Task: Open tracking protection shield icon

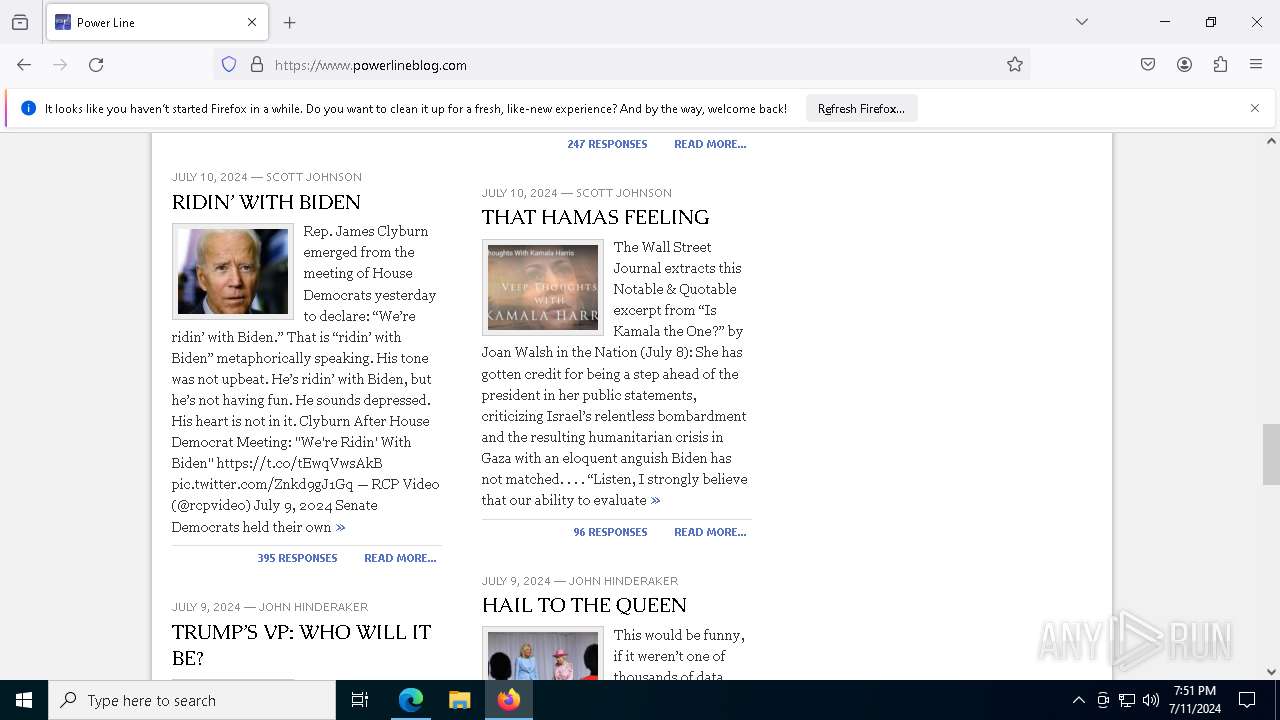Action: click(x=229, y=65)
